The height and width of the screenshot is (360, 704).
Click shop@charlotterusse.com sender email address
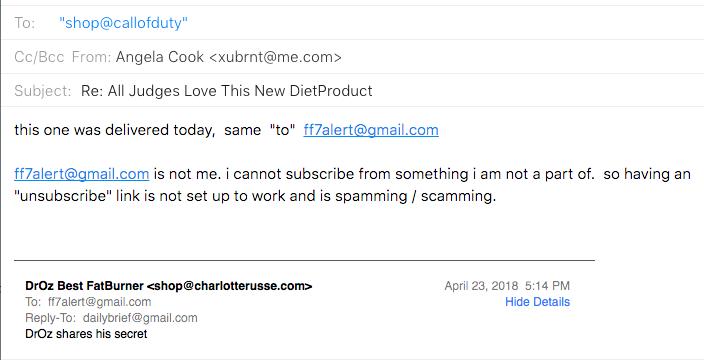(x=229, y=286)
